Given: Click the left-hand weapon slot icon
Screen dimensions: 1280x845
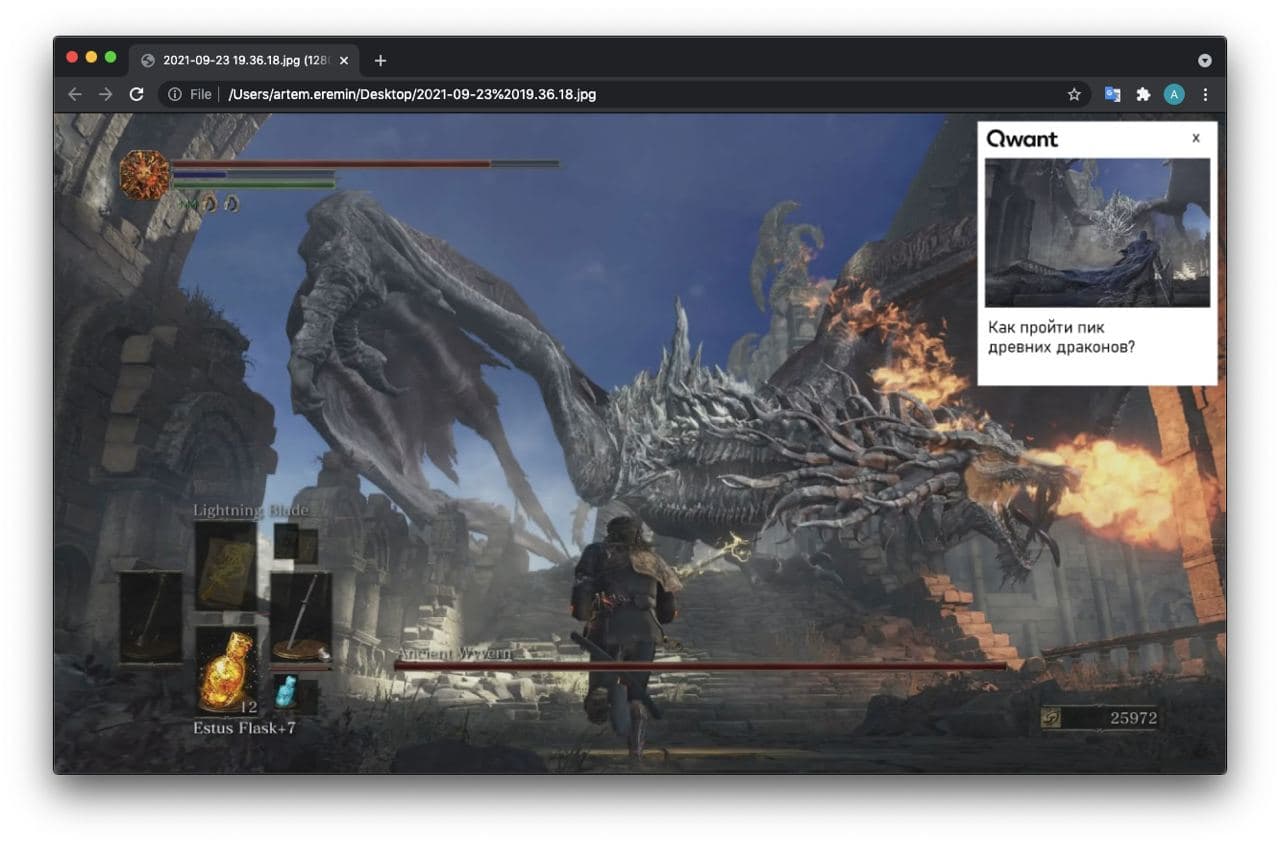Looking at the screenshot, I should [x=151, y=617].
